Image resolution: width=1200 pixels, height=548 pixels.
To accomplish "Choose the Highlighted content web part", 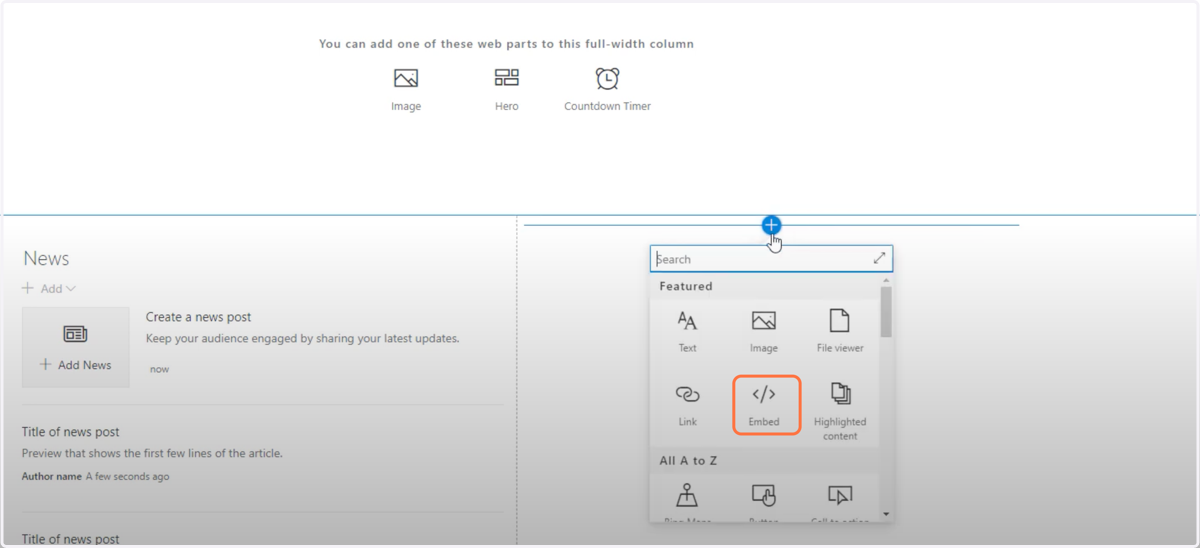I will tap(840, 410).
